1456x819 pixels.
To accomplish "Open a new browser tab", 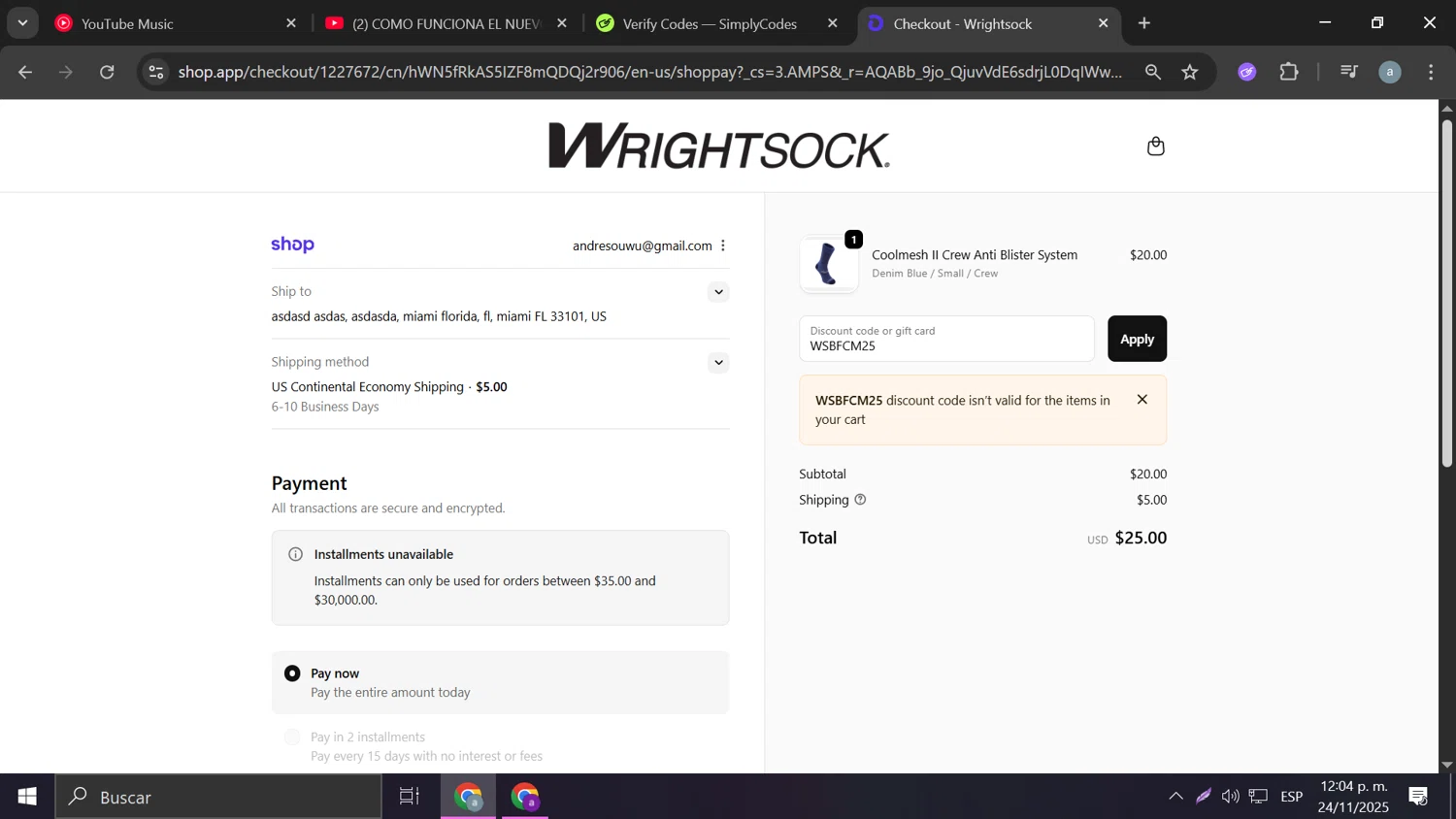I will point(1144,23).
